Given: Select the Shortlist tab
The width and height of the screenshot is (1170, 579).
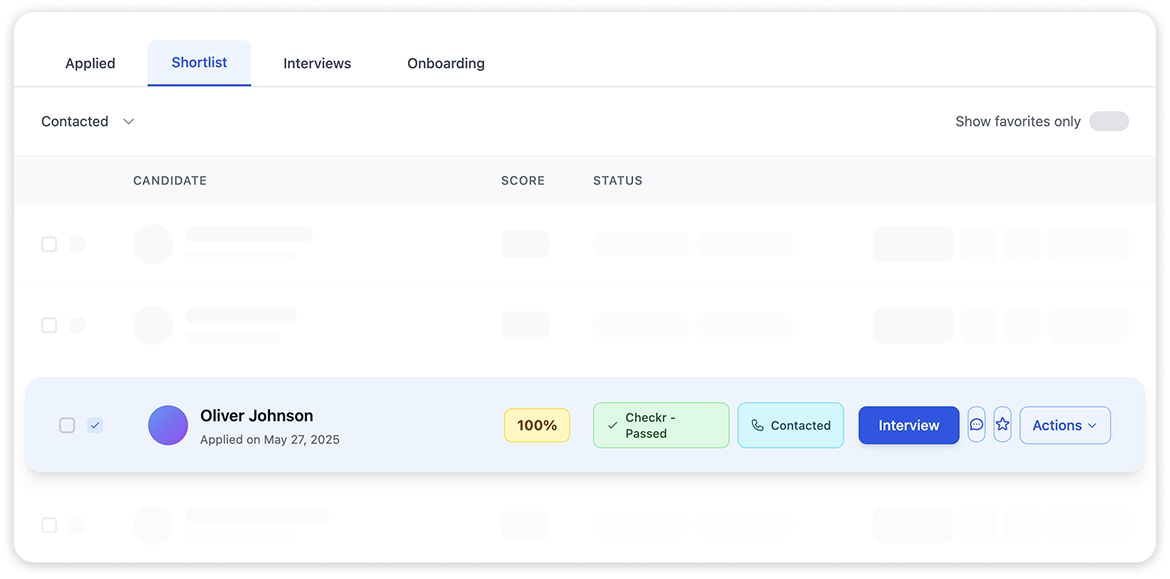Looking at the screenshot, I should [x=199, y=62].
